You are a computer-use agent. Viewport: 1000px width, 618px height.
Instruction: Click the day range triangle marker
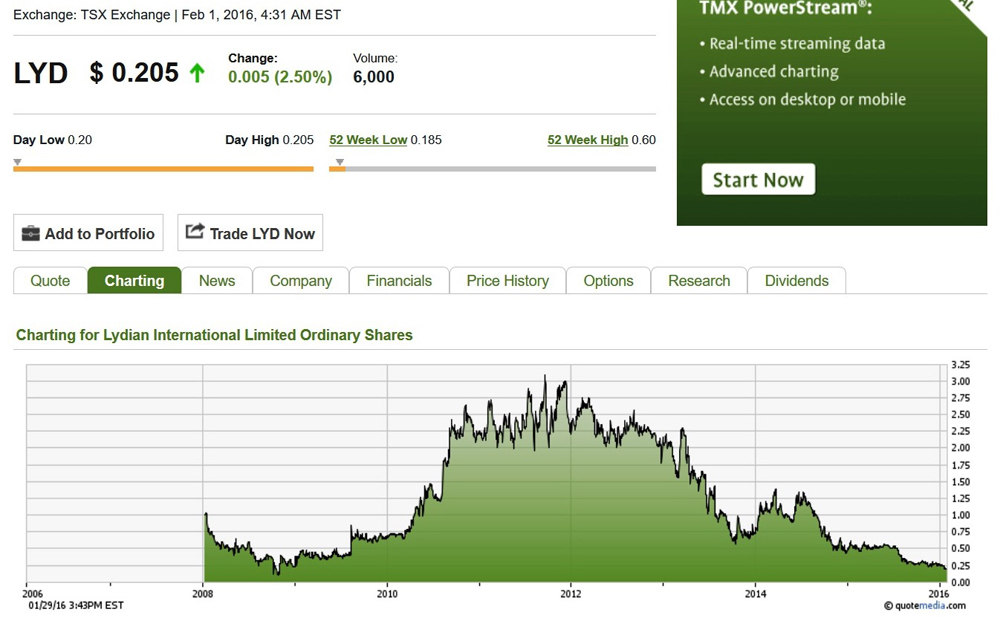tap(18, 162)
